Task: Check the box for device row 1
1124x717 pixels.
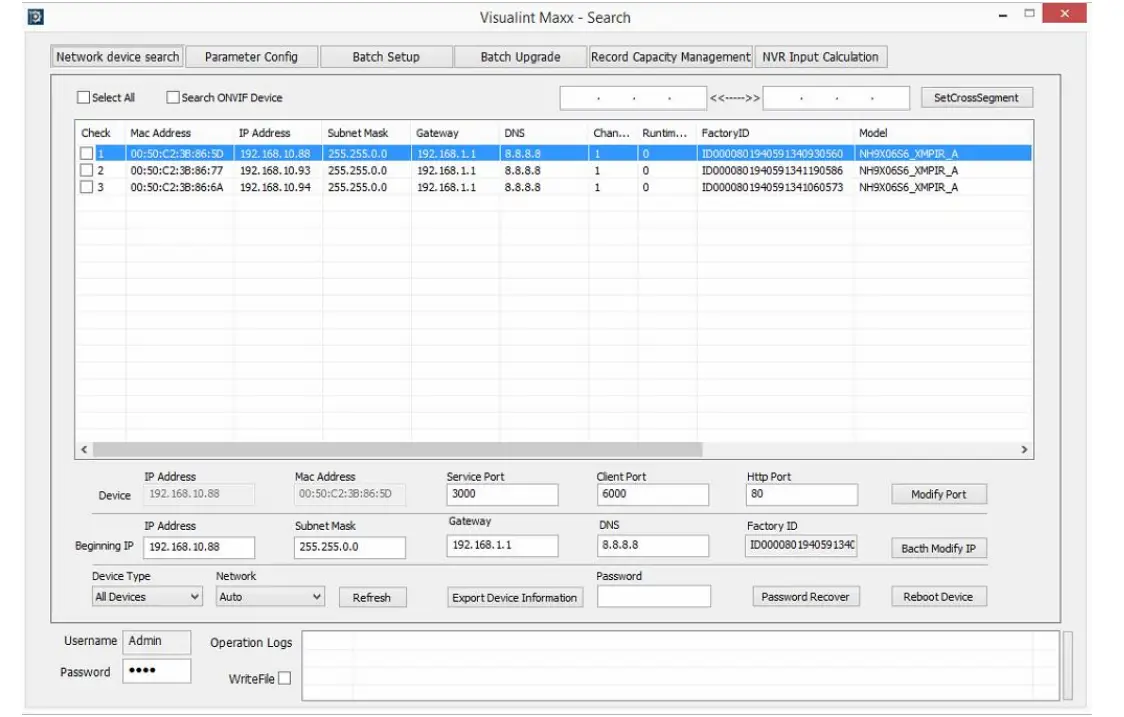Action: coord(87,153)
